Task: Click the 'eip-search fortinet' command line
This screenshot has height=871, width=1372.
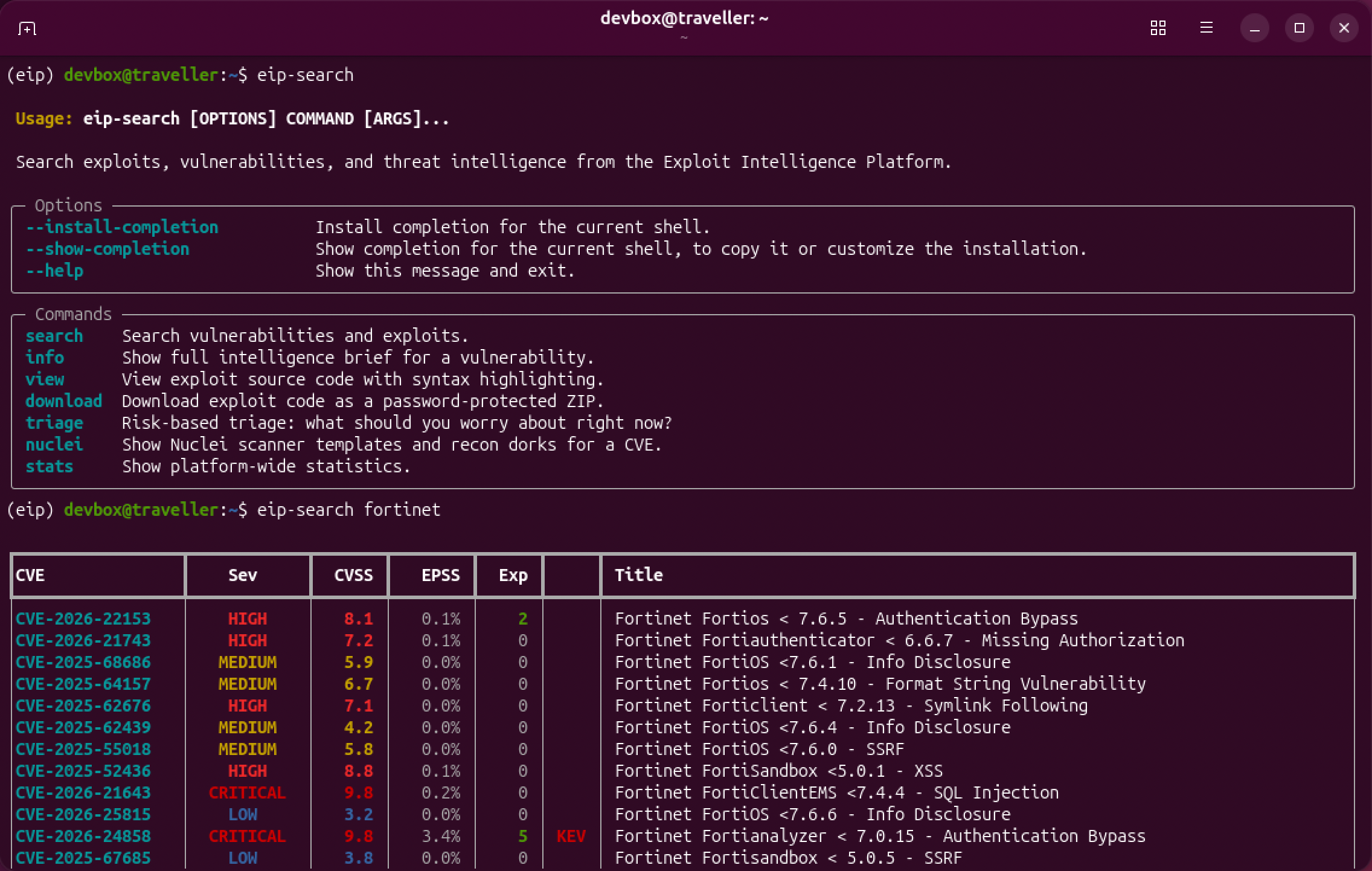Action: click(349, 510)
